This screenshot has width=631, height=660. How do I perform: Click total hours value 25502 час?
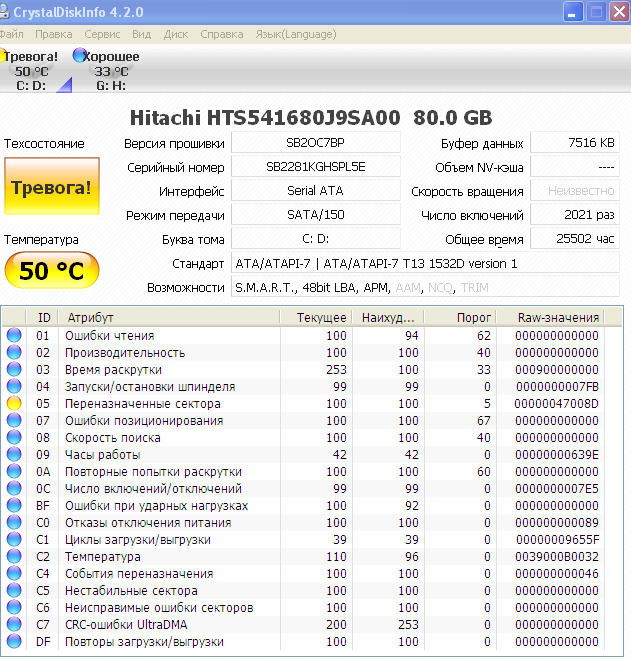575,239
